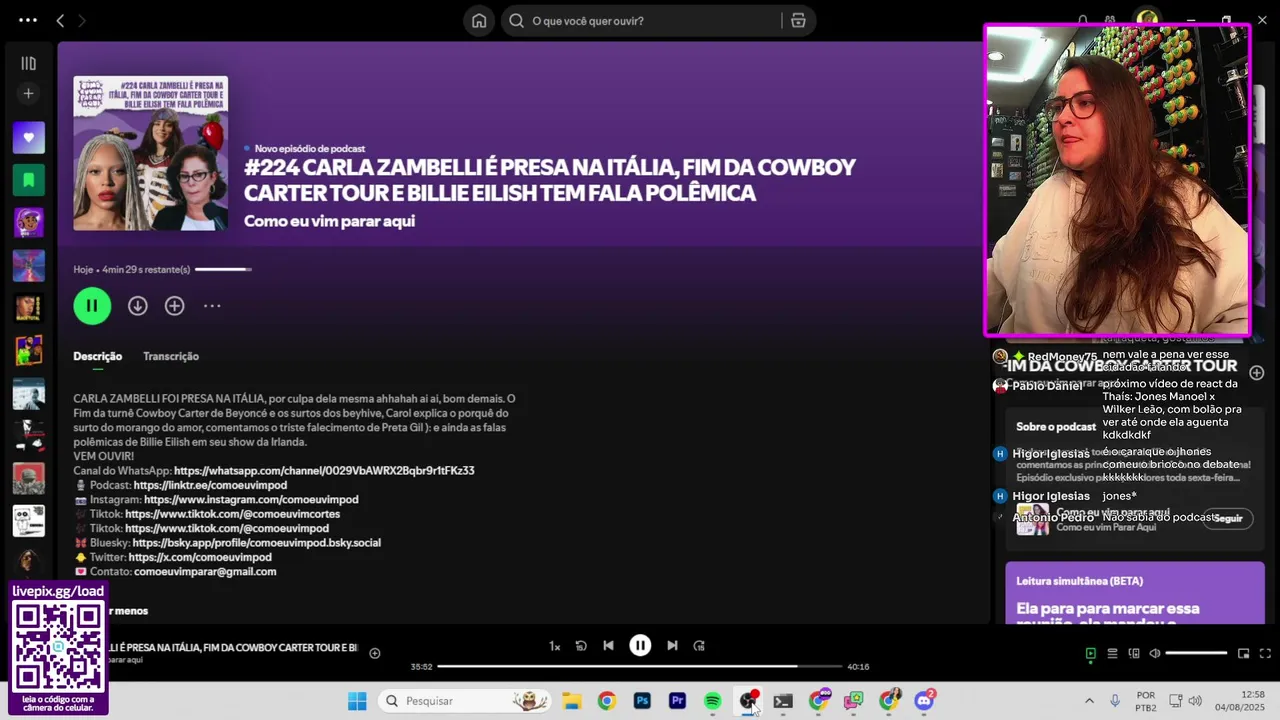Open the Browse icon in the search bar

click(798, 20)
